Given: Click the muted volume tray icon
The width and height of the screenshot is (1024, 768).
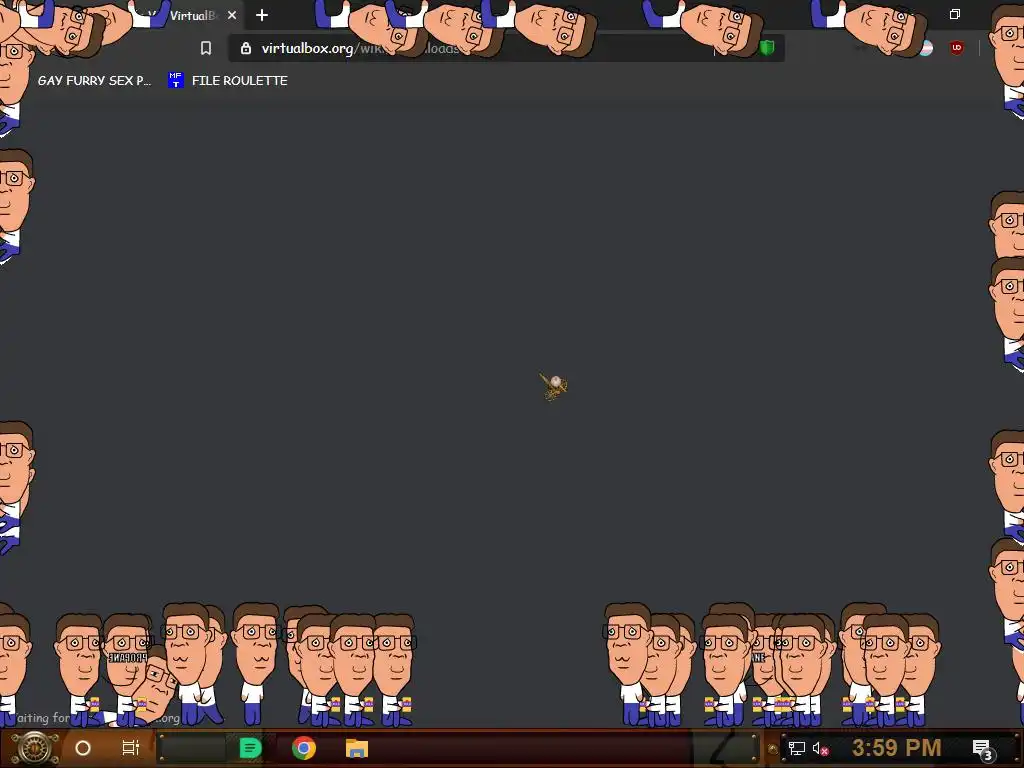Looking at the screenshot, I should [x=820, y=748].
